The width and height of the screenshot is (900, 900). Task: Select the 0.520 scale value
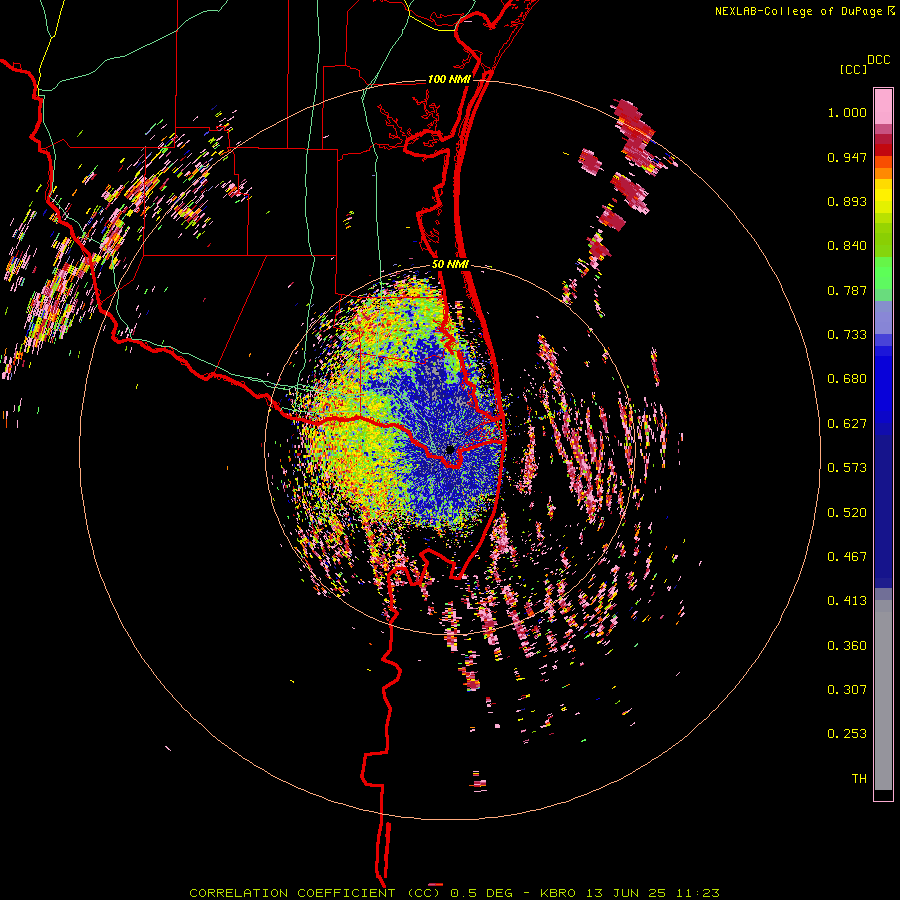click(847, 513)
